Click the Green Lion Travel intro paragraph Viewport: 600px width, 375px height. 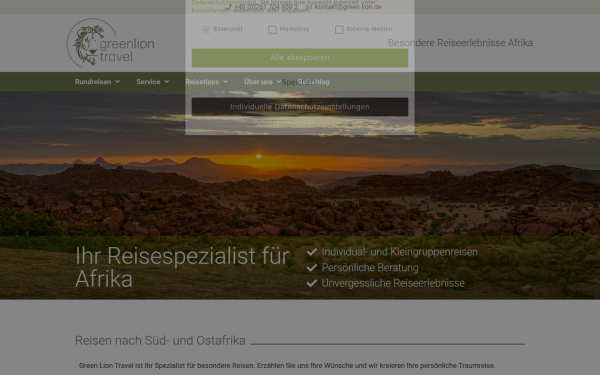pos(287,365)
